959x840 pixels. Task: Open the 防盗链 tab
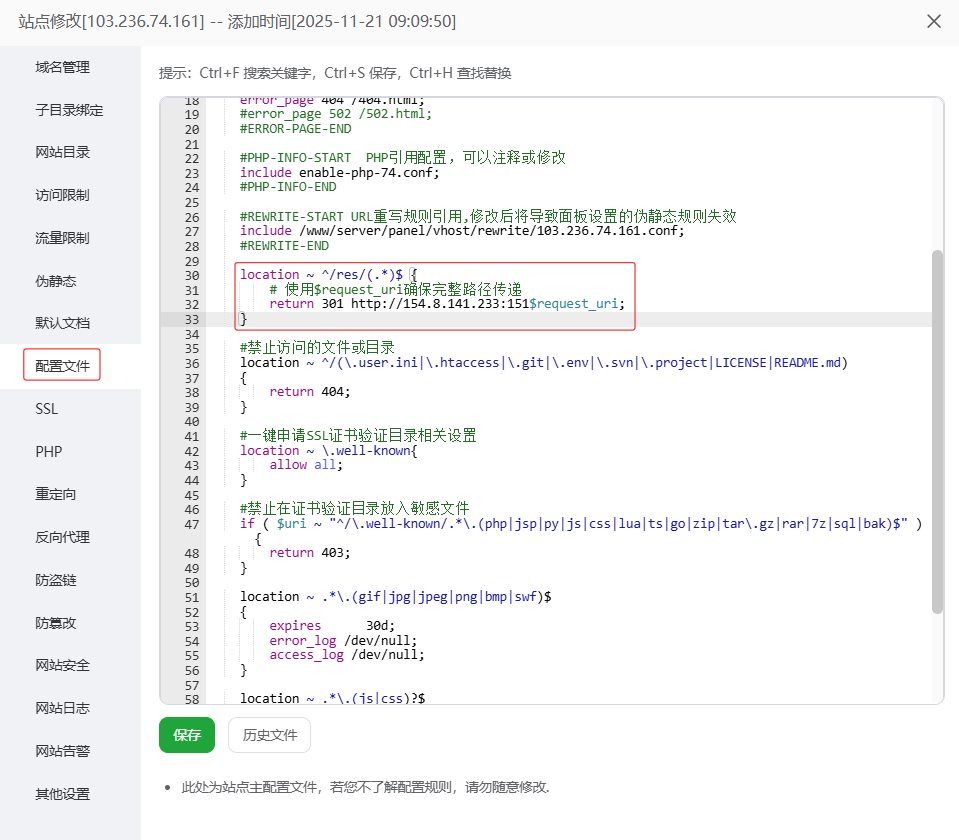(55, 580)
